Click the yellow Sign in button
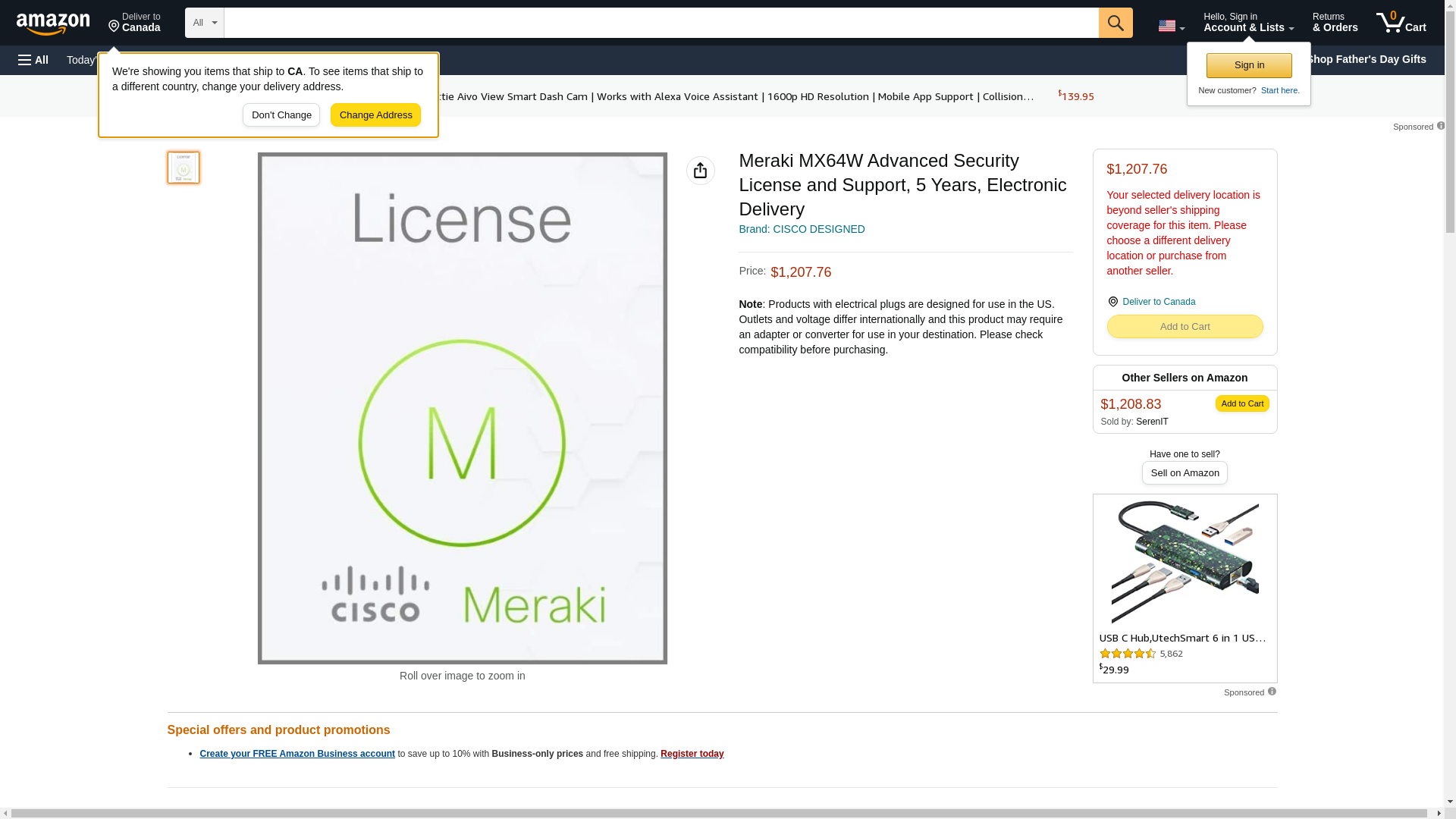 click(1249, 65)
